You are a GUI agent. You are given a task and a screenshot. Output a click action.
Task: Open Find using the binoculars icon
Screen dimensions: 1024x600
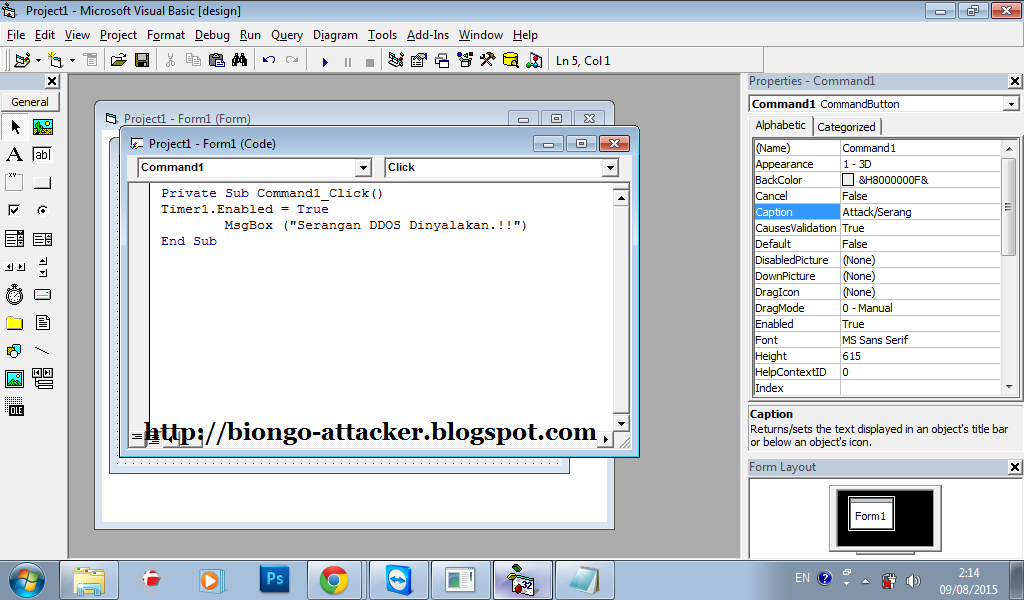click(x=239, y=61)
